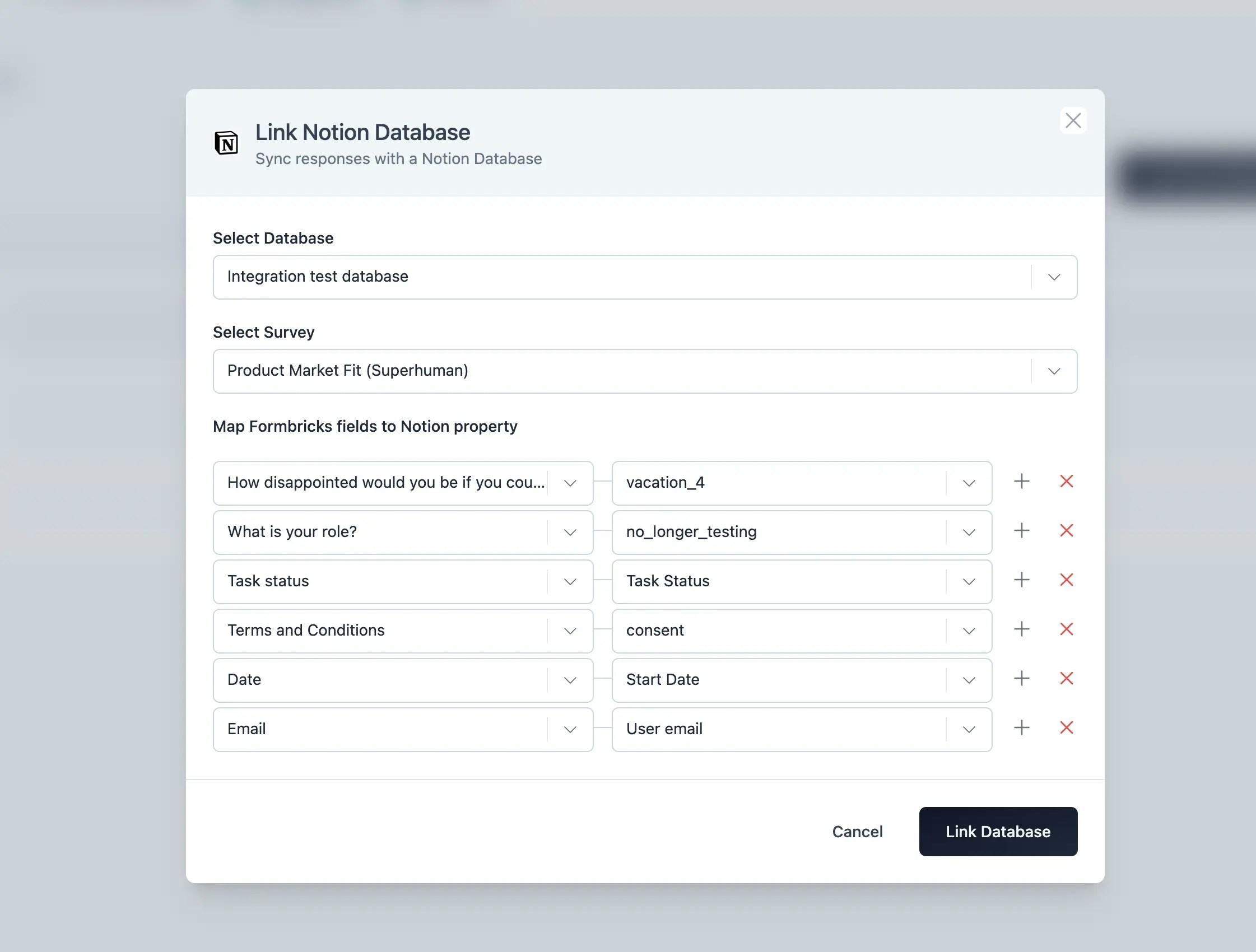Image resolution: width=1256 pixels, height=952 pixels.
Task: Click the Cancel button
Action: (x=857, y=832)
